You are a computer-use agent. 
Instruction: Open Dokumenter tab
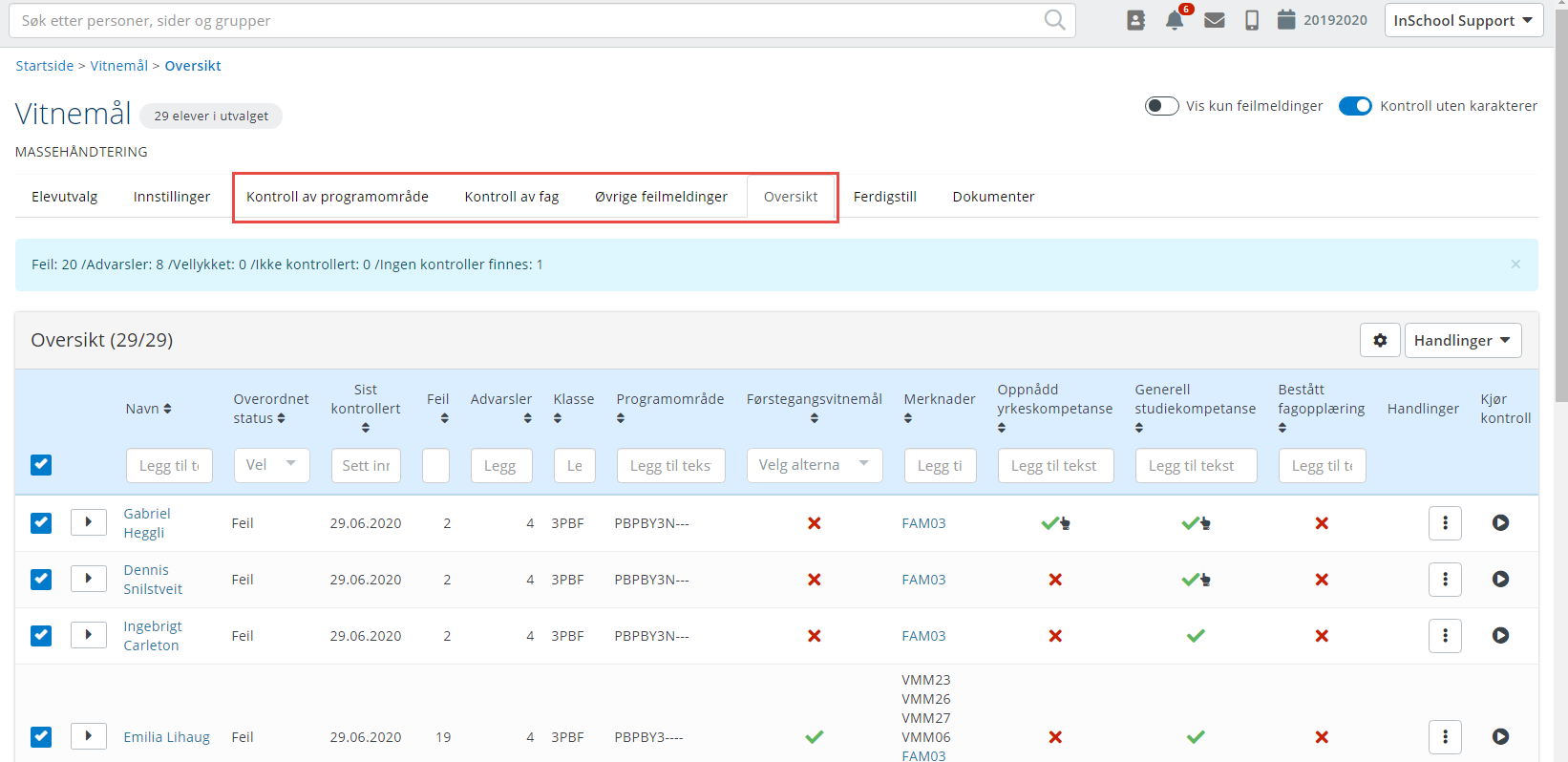(993, 197)
